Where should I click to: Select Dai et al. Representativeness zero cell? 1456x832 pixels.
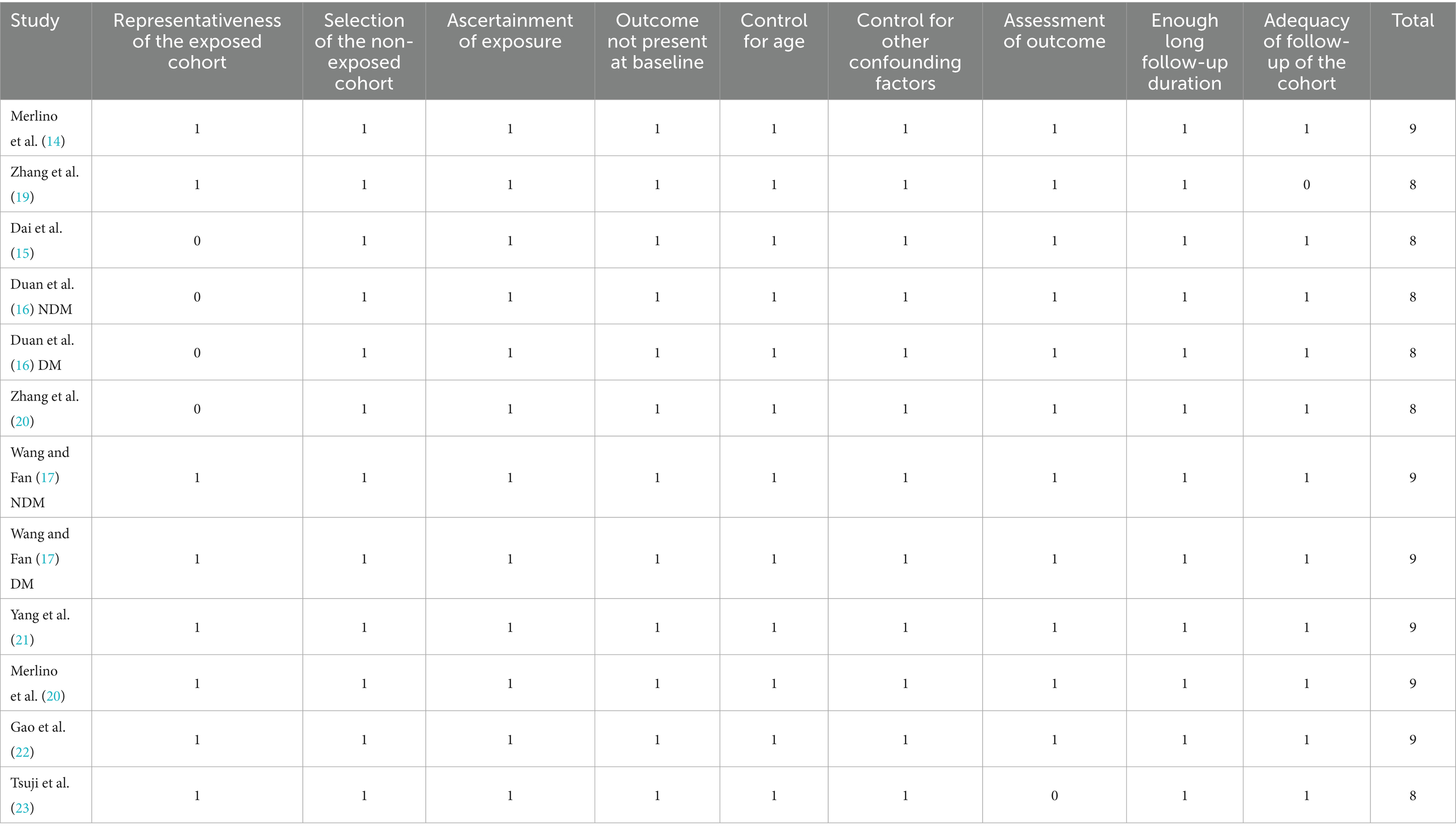click(x=197, y=241)
